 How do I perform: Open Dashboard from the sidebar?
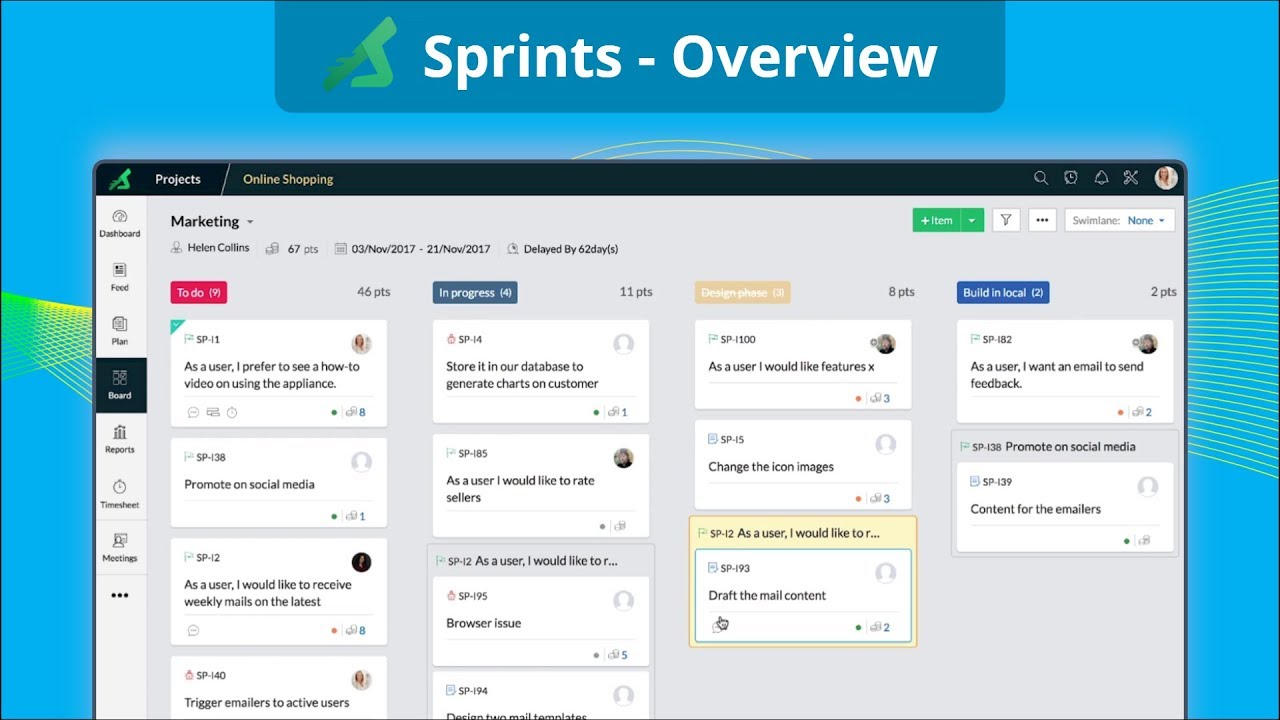click(x=120, y=223)
